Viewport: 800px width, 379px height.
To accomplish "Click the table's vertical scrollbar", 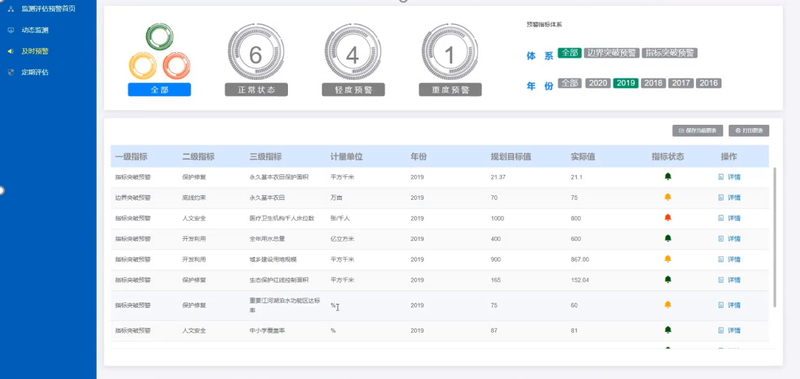I will pyautogui.click(x=775, y=237).
